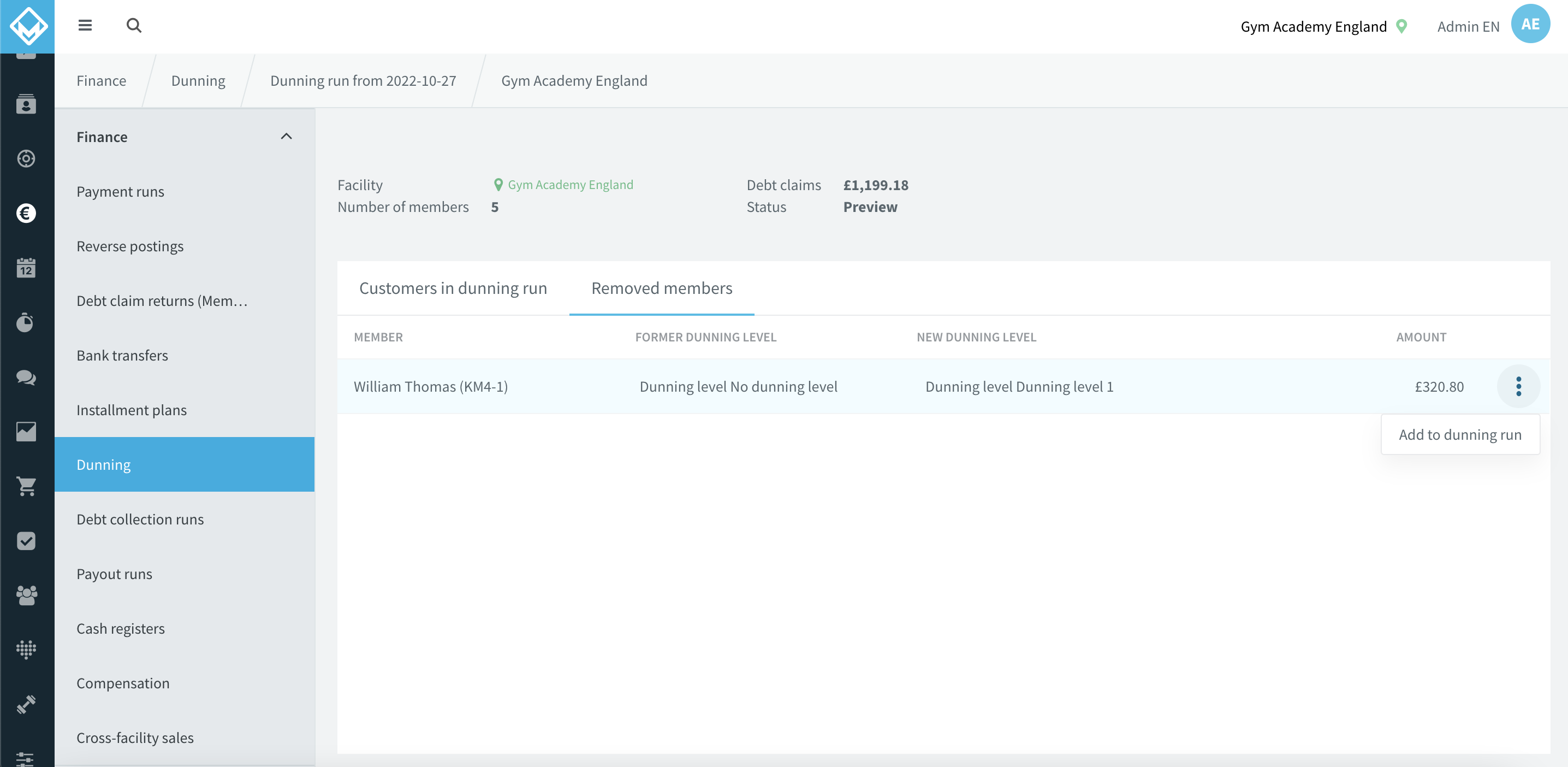Sort by MEMBER column header
The image size is (1568, 767).
(378, 337)
